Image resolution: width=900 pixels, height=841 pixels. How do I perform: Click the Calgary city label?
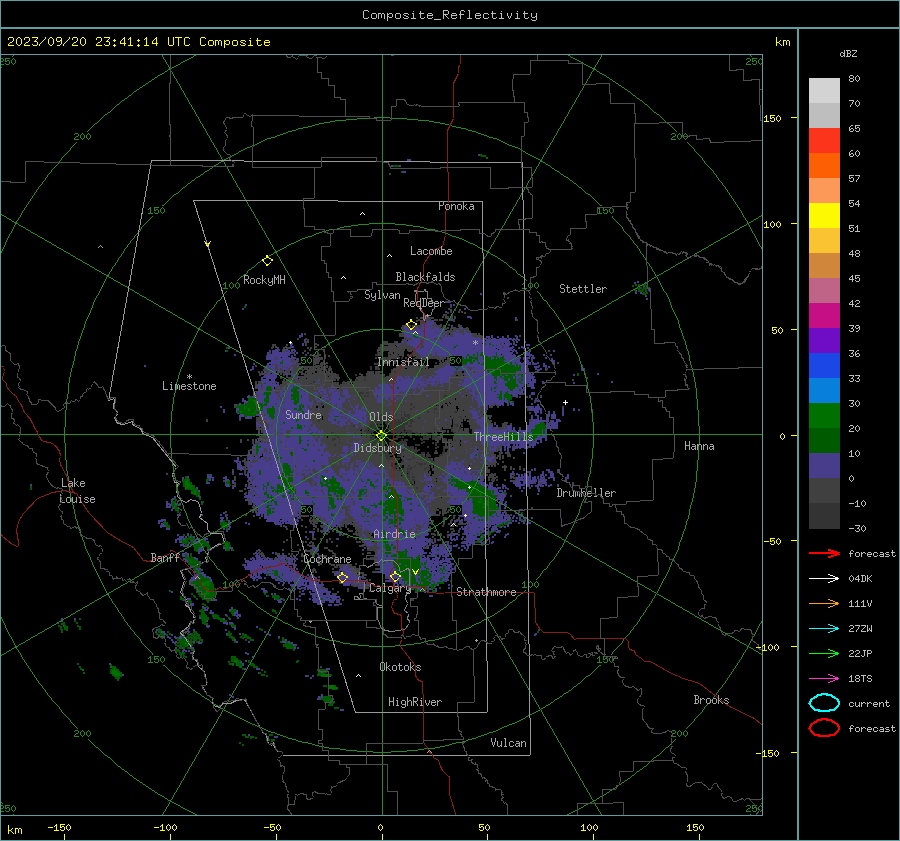(x=390, y=588)
